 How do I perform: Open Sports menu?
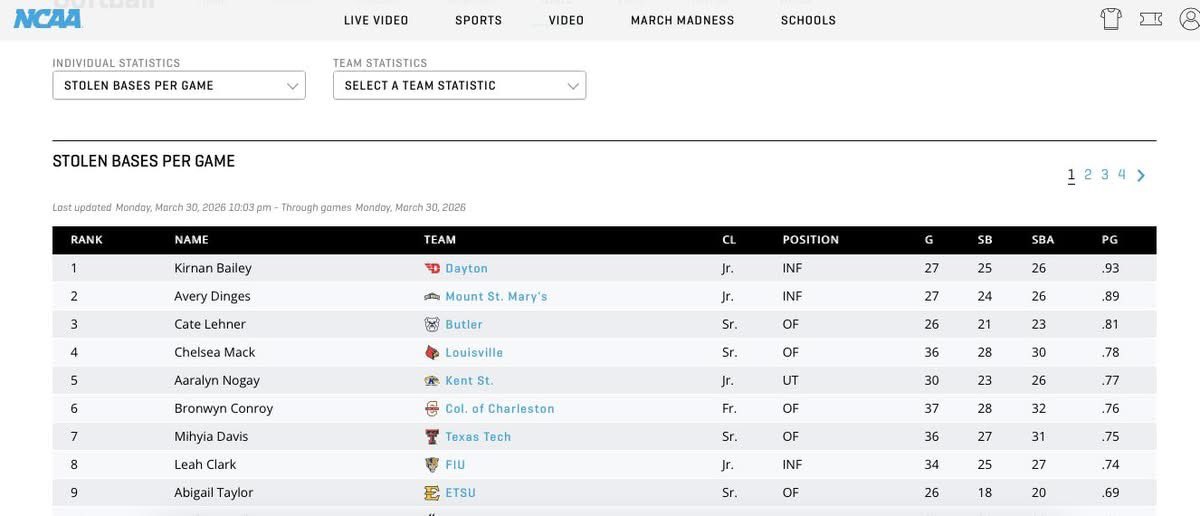479,20
